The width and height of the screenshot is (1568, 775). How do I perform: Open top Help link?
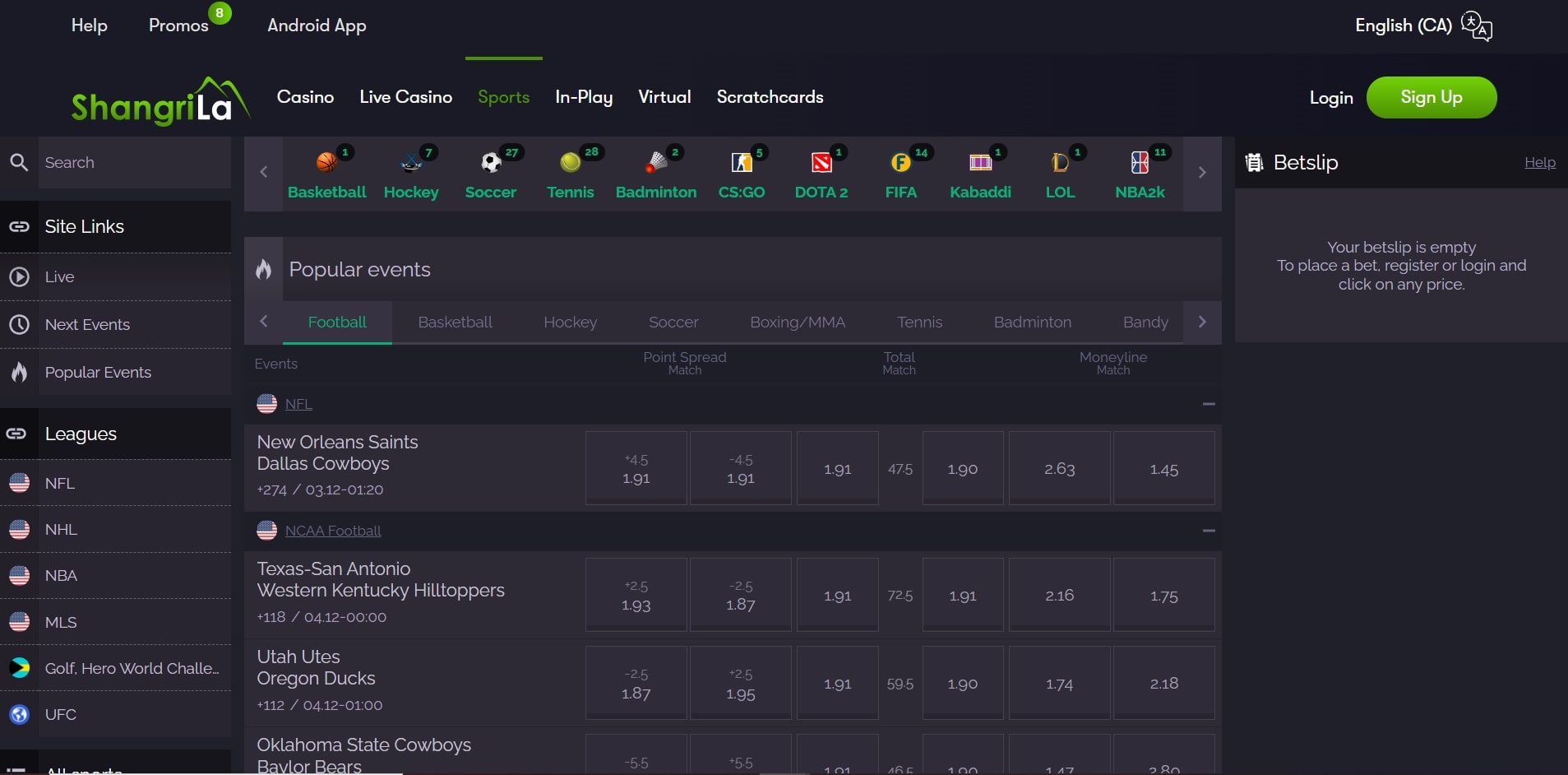tap(90, 26)
